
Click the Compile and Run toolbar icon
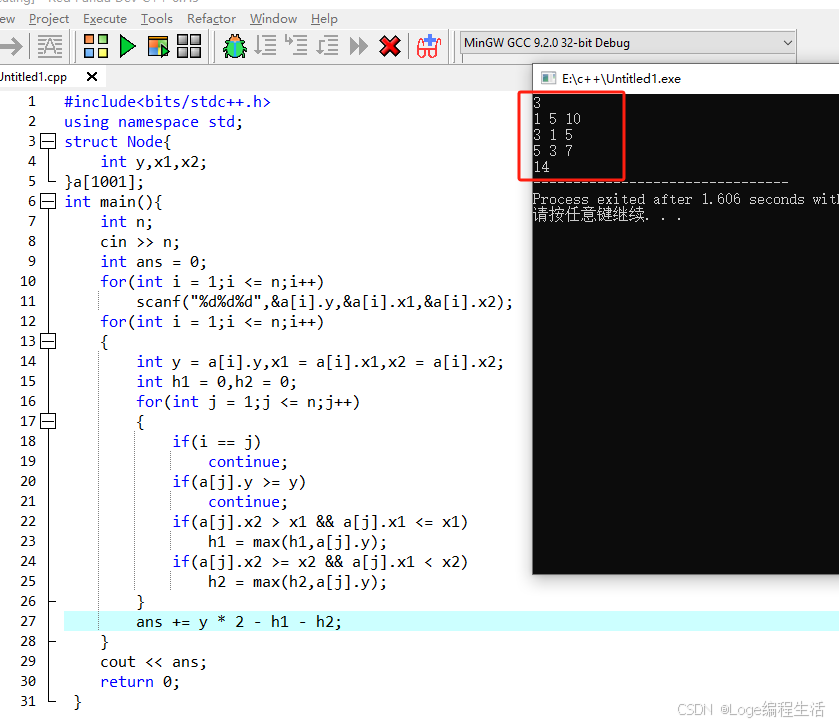click(x=158, y=46)
